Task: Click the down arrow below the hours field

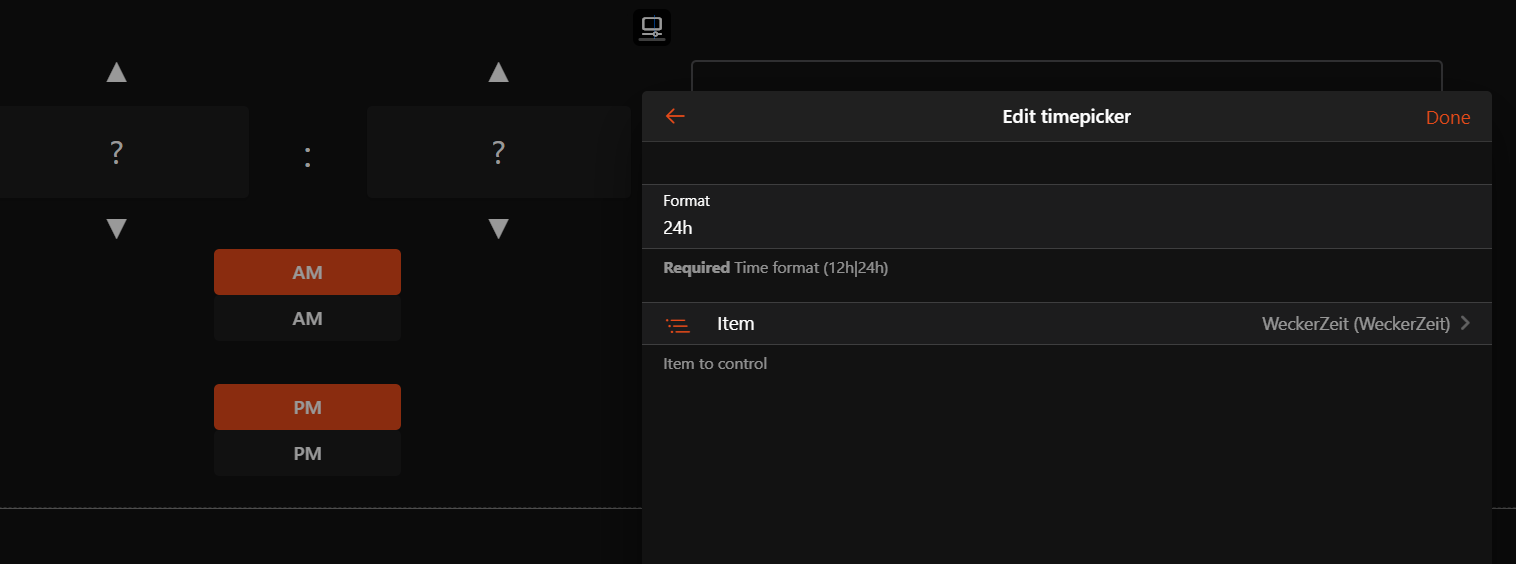Action: pos(117,229)
